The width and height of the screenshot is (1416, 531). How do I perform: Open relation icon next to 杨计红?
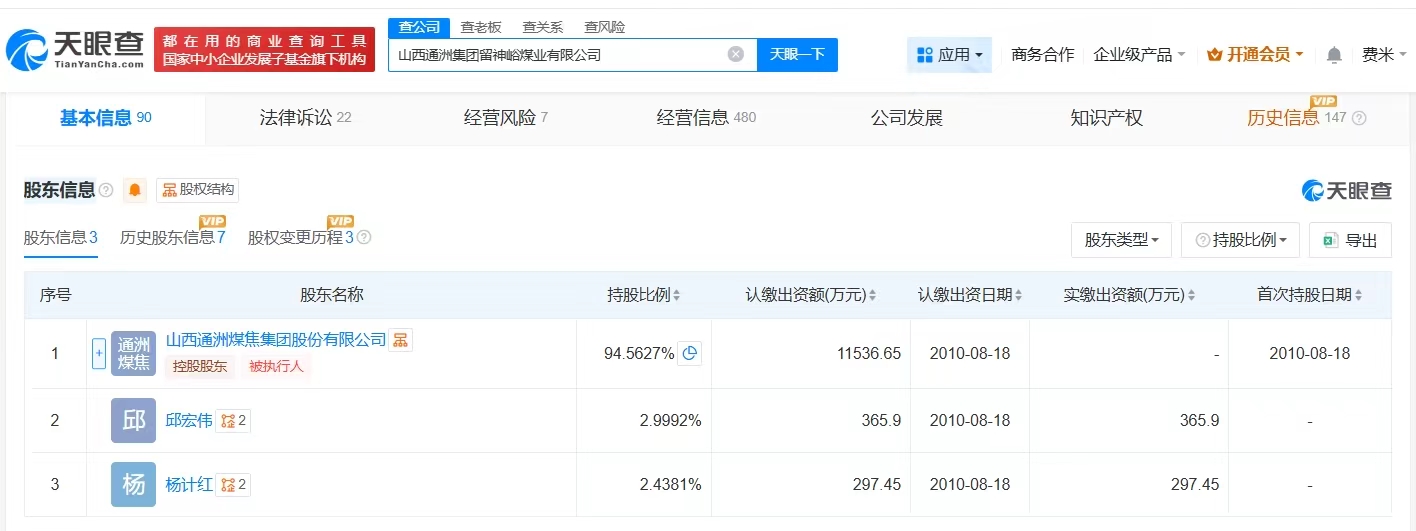point(233,485)
